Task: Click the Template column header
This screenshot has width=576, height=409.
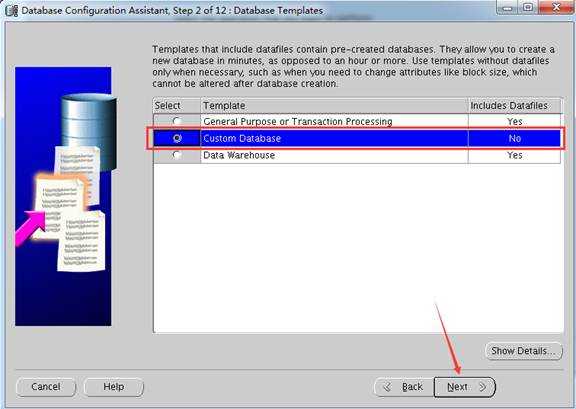Action: click(x=334, y=105)
